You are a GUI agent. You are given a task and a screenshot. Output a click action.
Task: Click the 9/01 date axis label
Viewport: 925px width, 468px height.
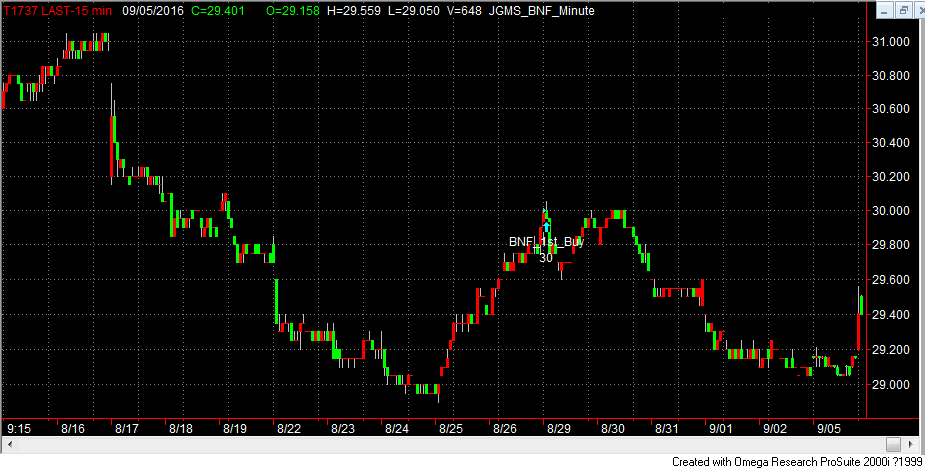721,428
